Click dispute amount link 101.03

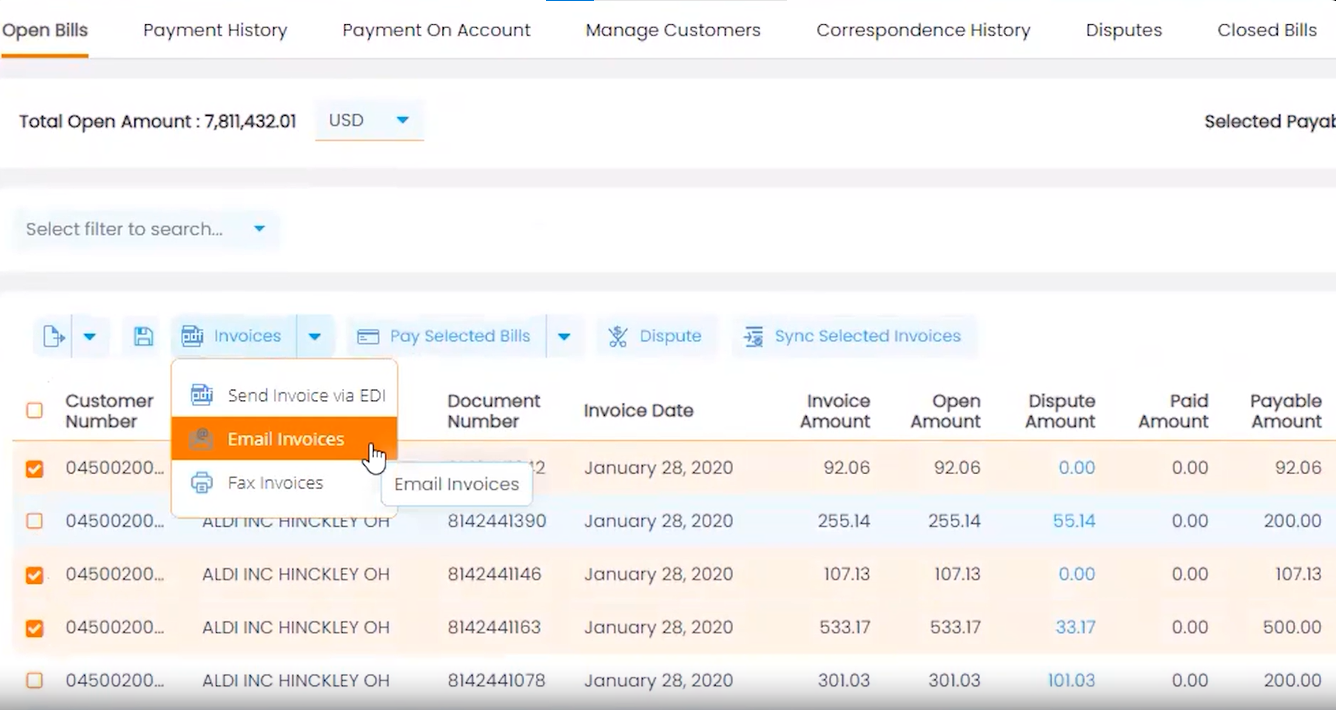point(1071,680)
